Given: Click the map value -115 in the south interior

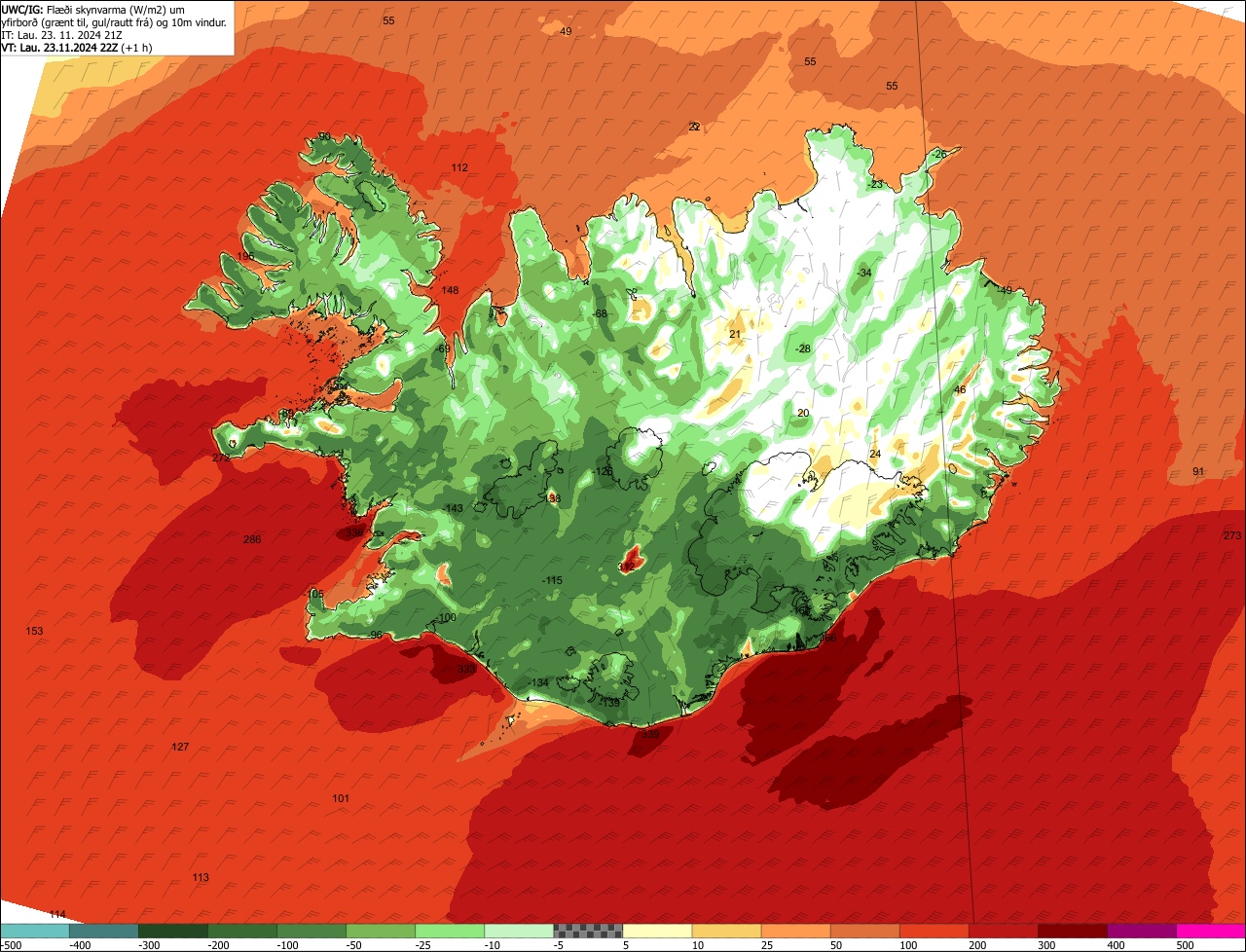Looking at the screenshot, I should [x=552, y=580].
